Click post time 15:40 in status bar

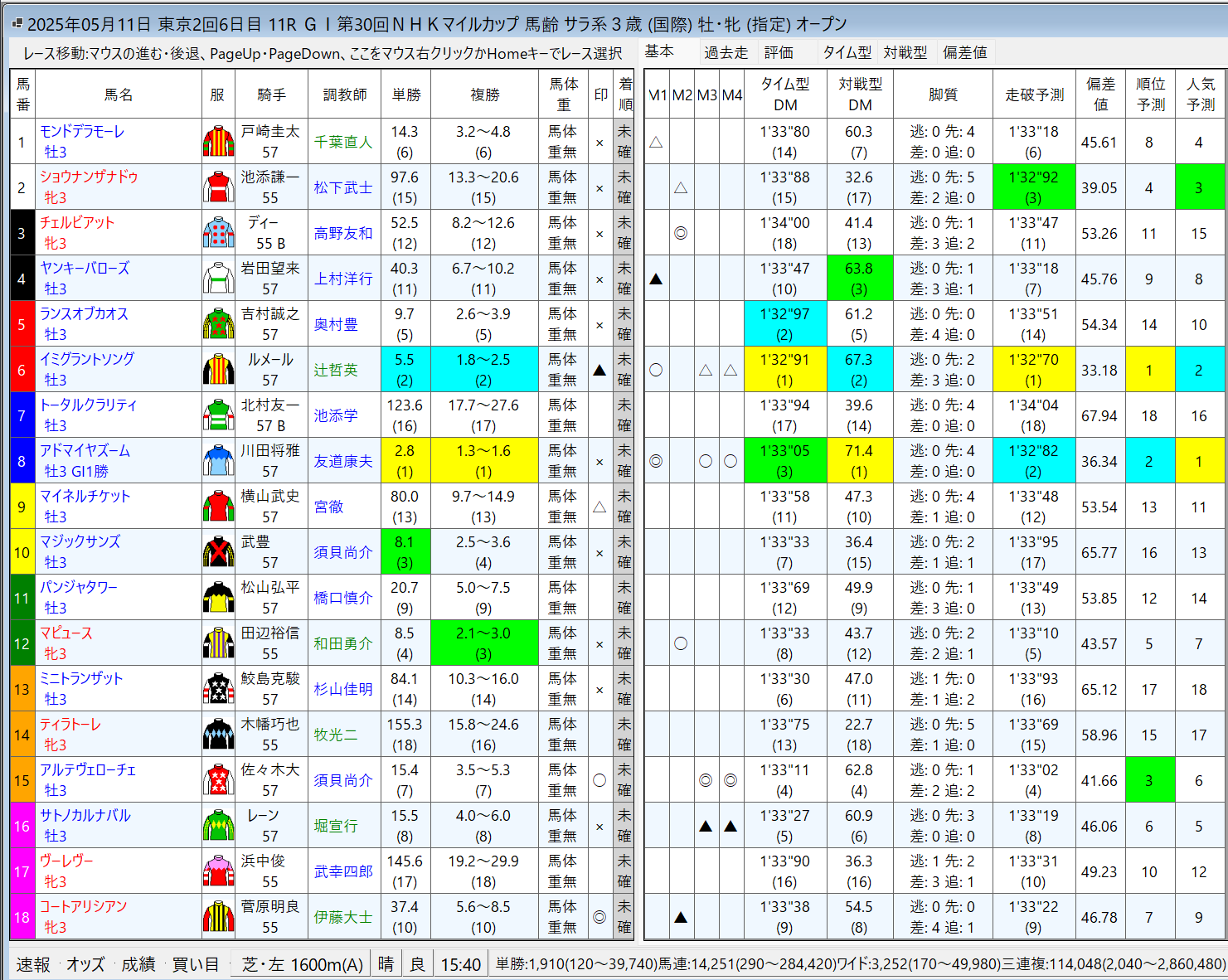[461, 964]
